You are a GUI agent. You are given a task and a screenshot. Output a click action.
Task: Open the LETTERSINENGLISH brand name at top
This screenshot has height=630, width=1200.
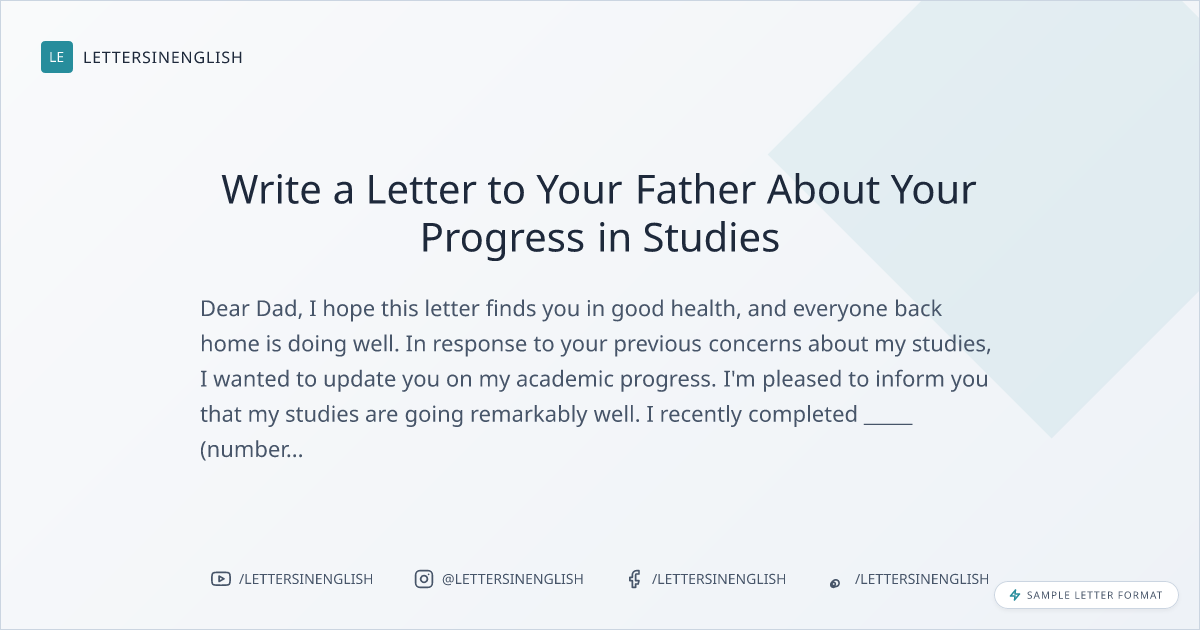[x=163, y=58]
